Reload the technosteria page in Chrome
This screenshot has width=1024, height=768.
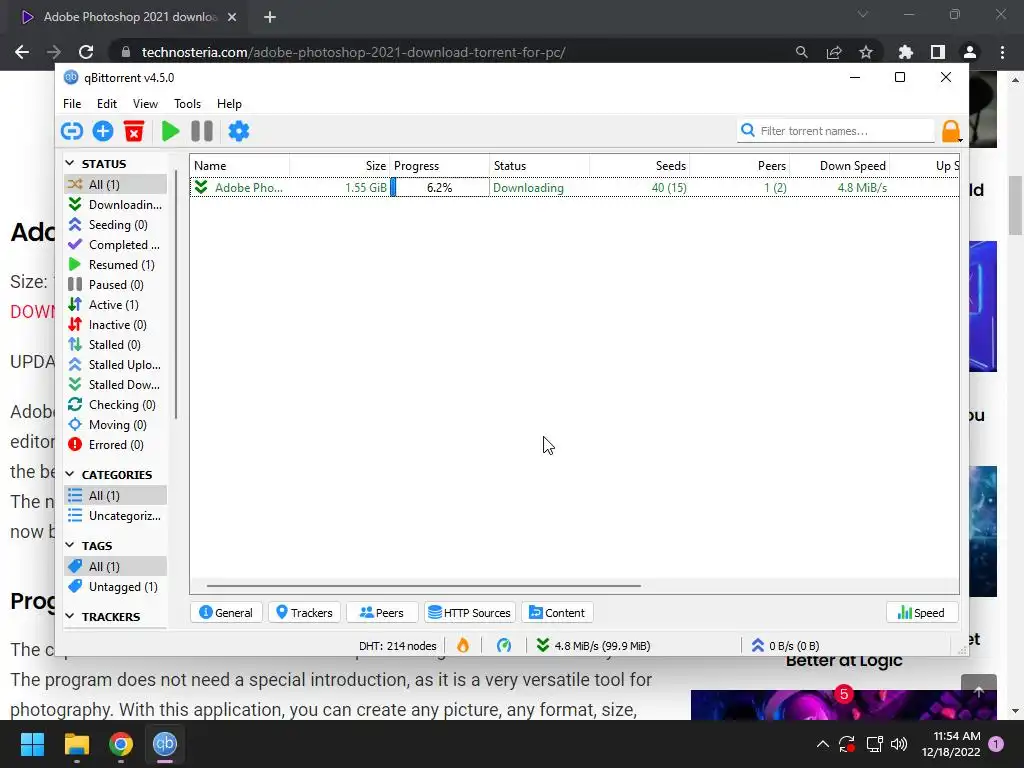86,52
